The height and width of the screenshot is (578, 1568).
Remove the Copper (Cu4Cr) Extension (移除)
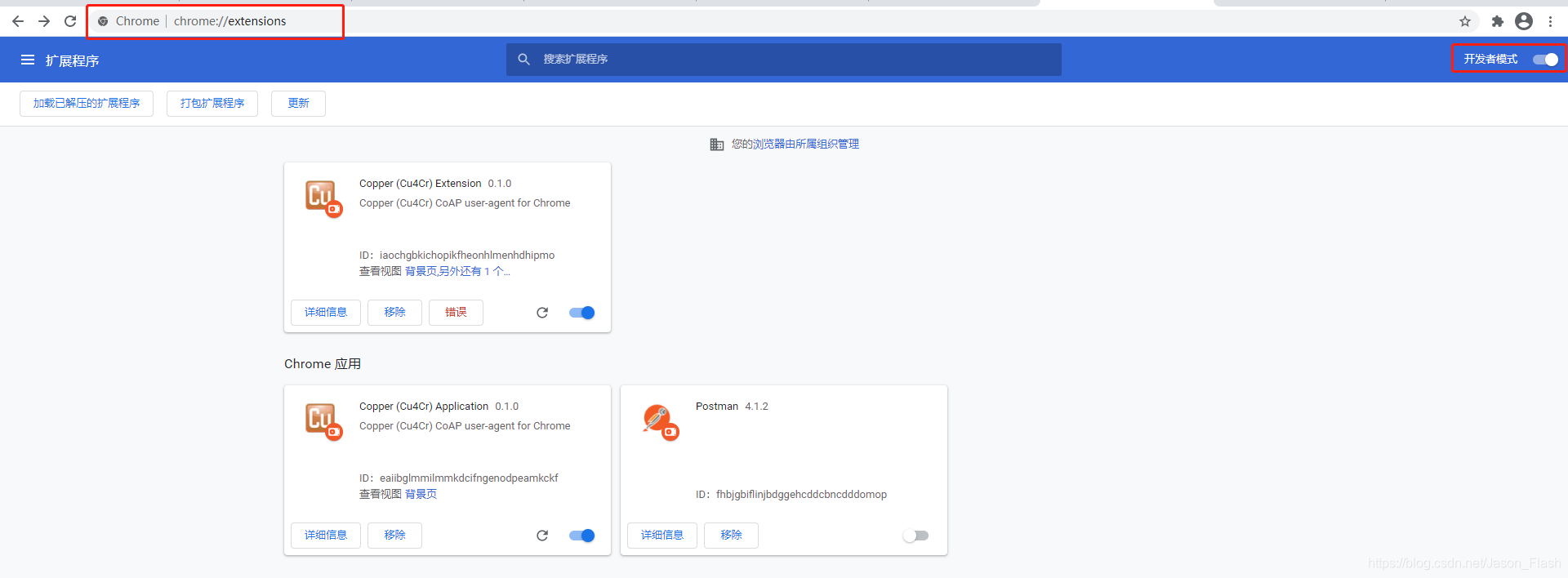pos(394,313)
